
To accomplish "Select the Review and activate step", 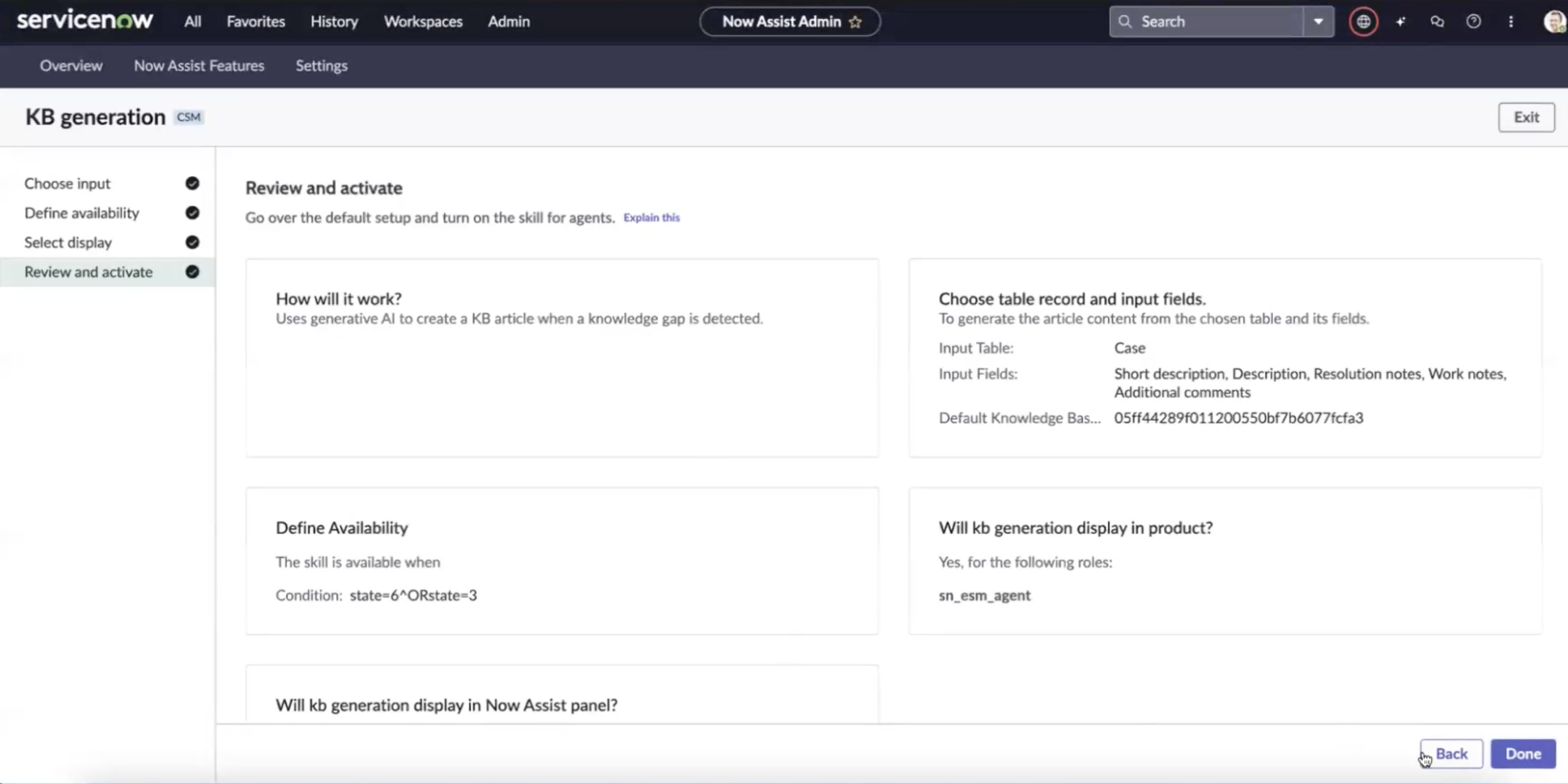I will click(x=108, y=271).
